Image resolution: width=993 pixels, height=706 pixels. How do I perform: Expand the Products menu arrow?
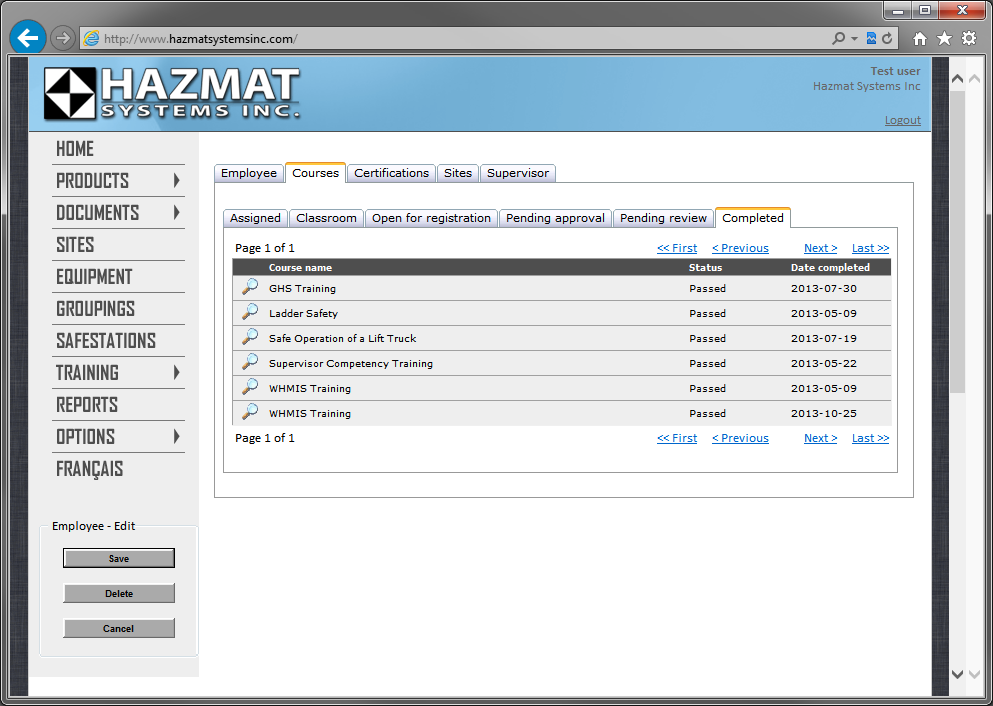pos(176,181)
